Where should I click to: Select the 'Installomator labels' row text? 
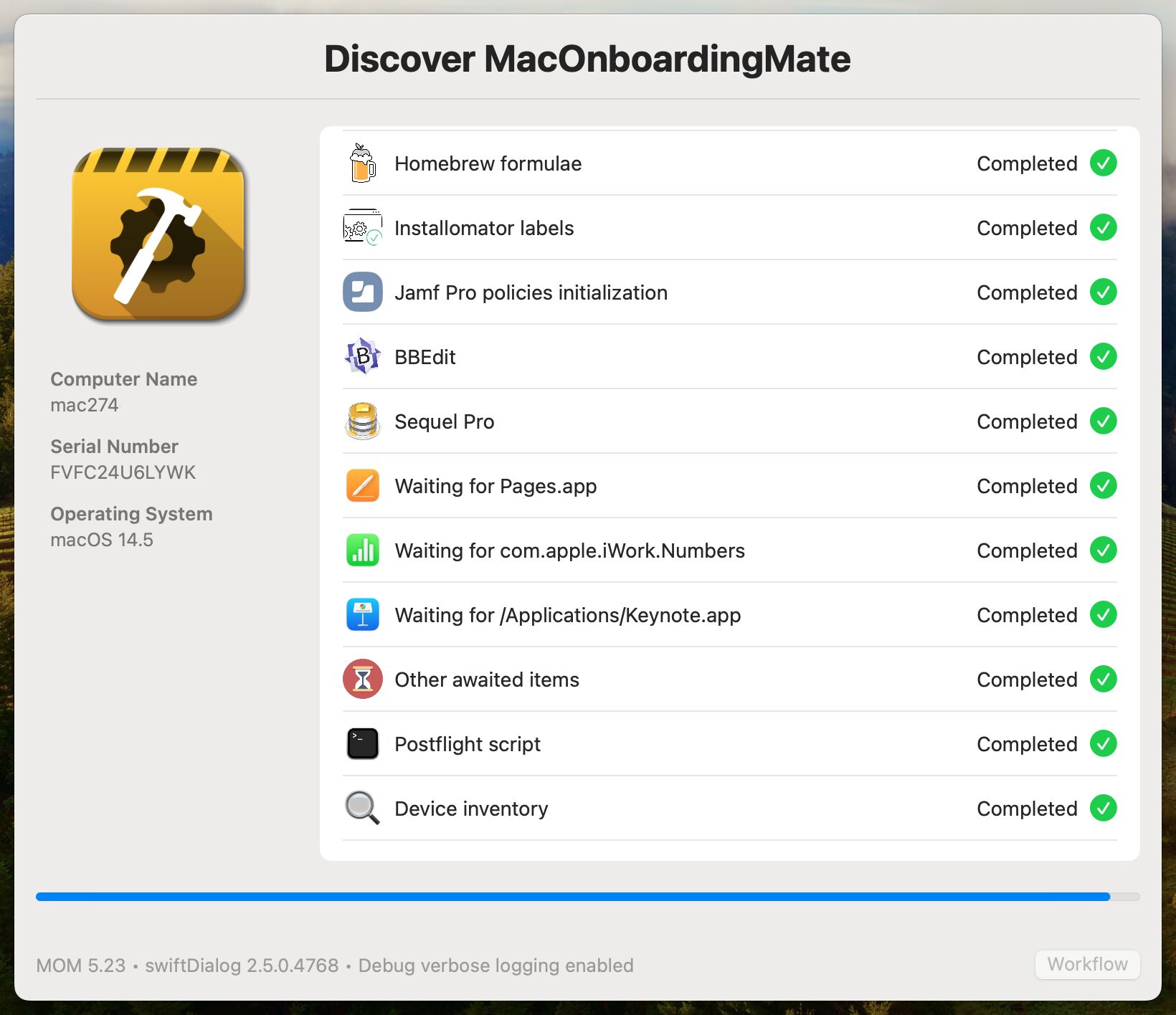[x=484, y=228]
